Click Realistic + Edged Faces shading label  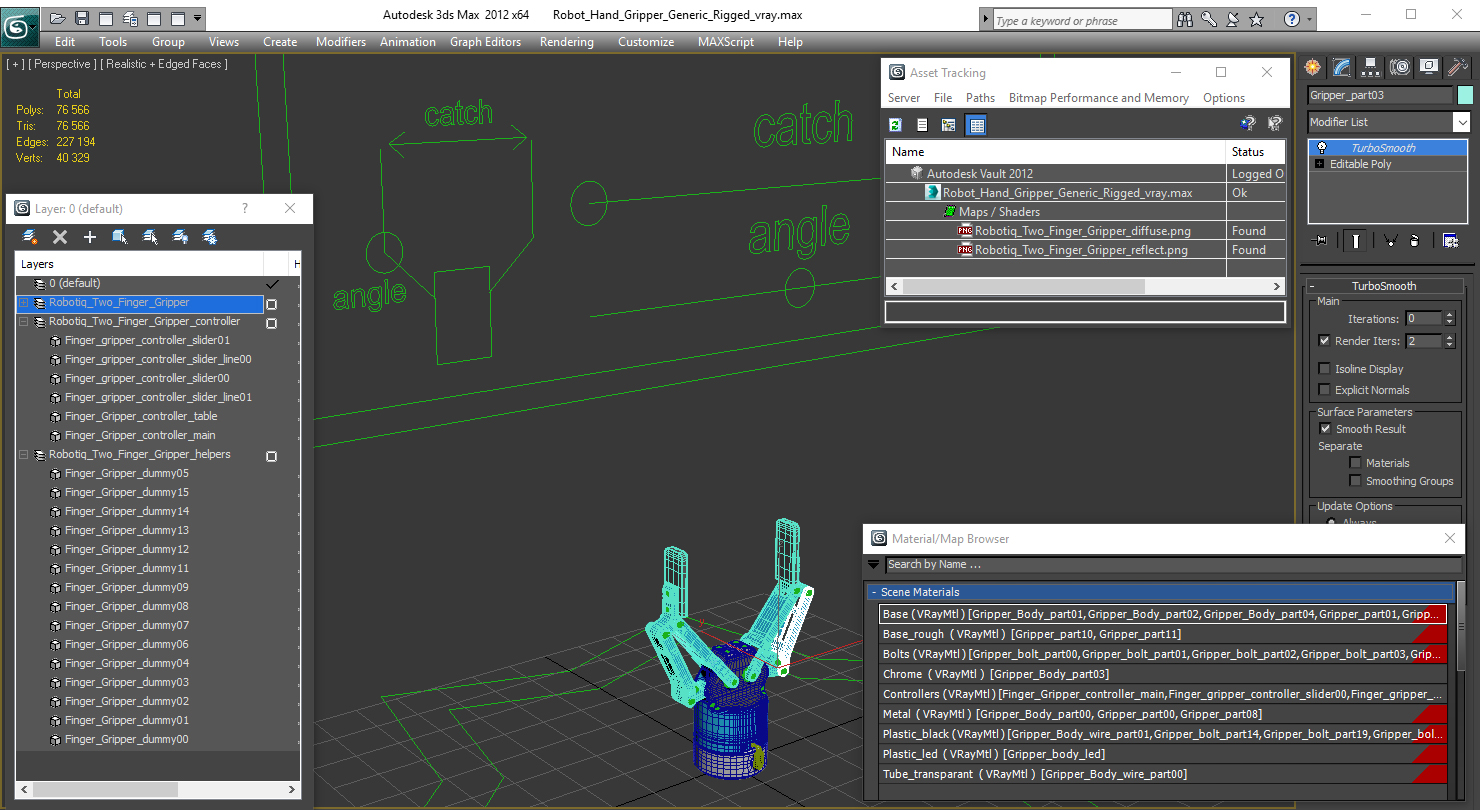165,64
